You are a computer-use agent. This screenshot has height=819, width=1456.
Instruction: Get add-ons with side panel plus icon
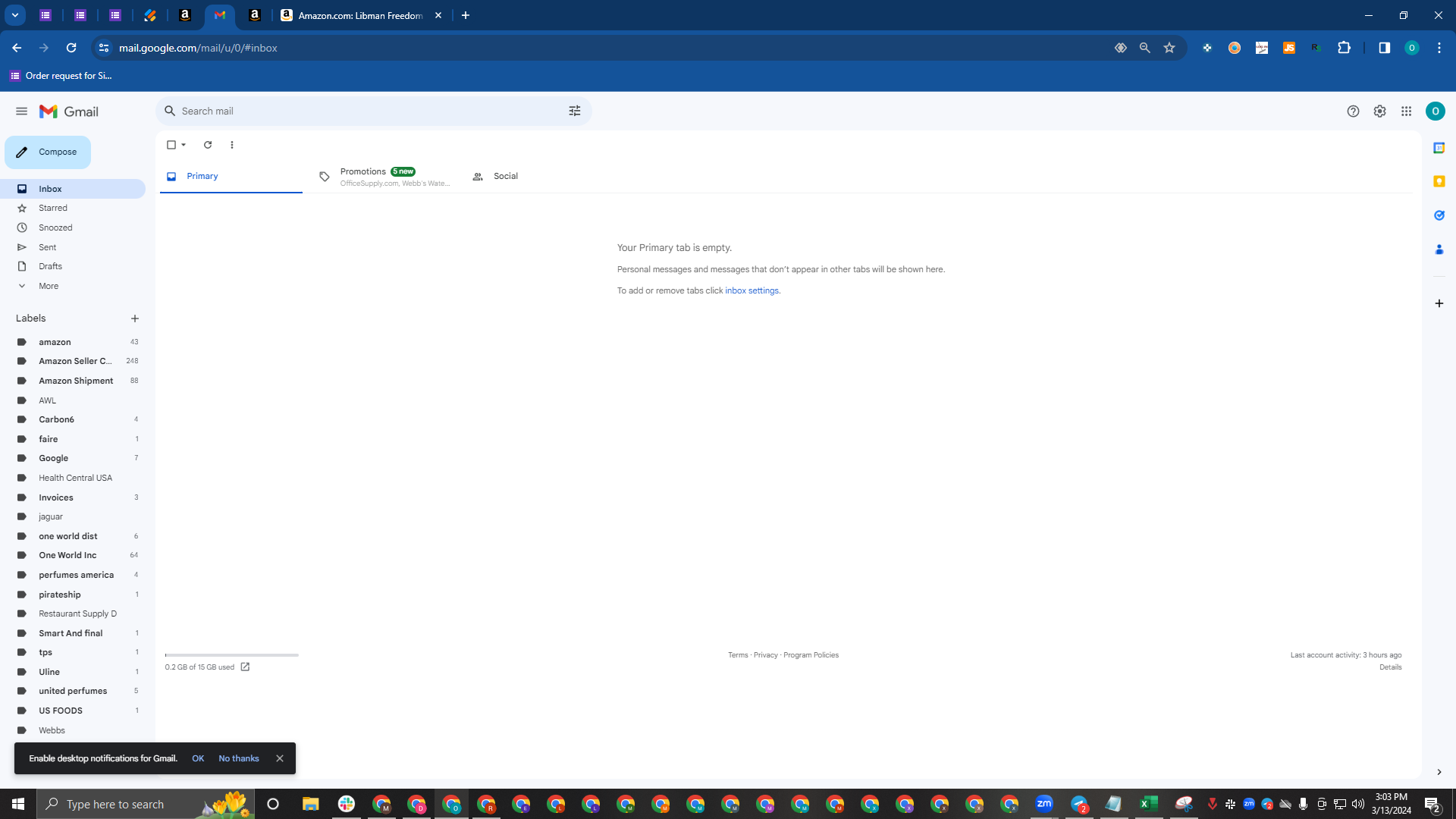(1439, 303)
